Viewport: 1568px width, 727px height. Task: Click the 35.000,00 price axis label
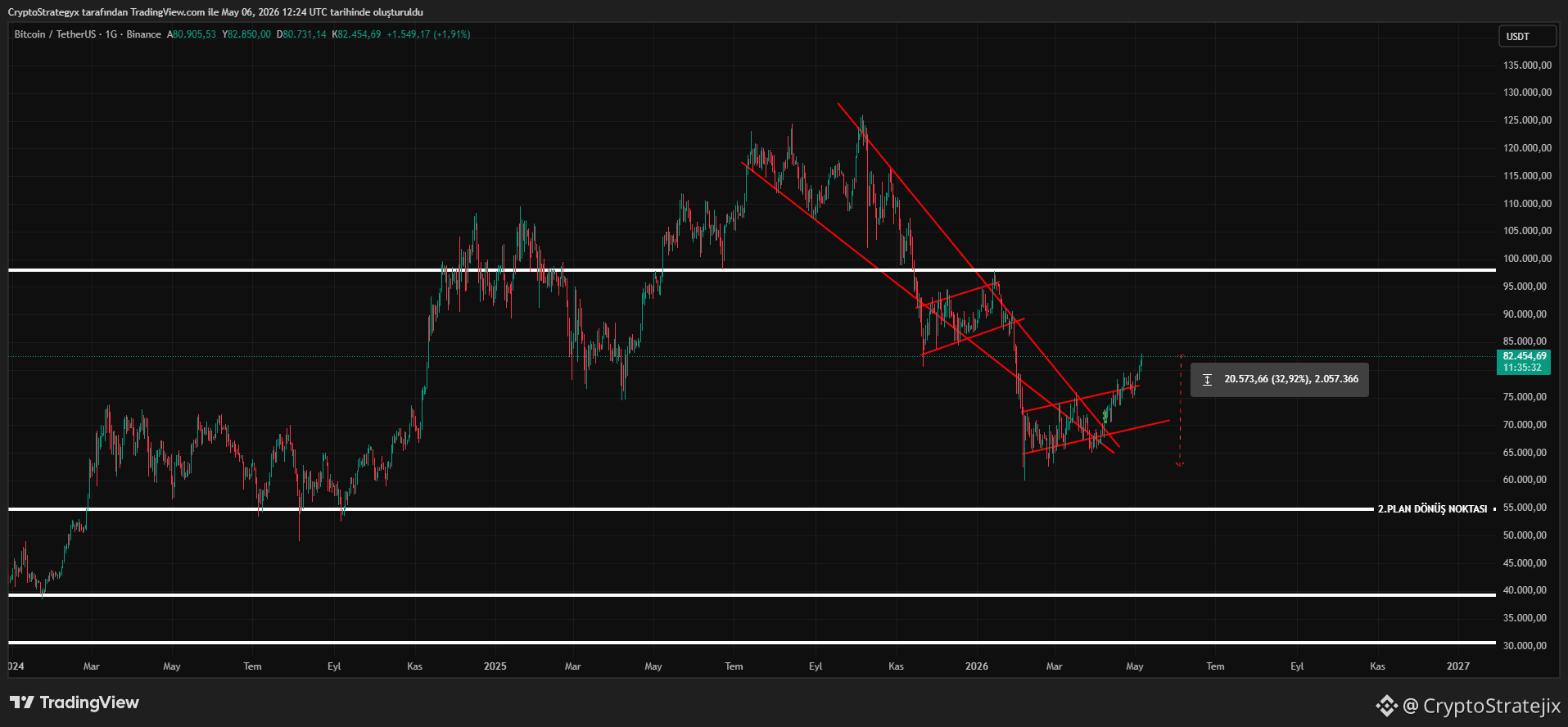(x=1525, y=618)
